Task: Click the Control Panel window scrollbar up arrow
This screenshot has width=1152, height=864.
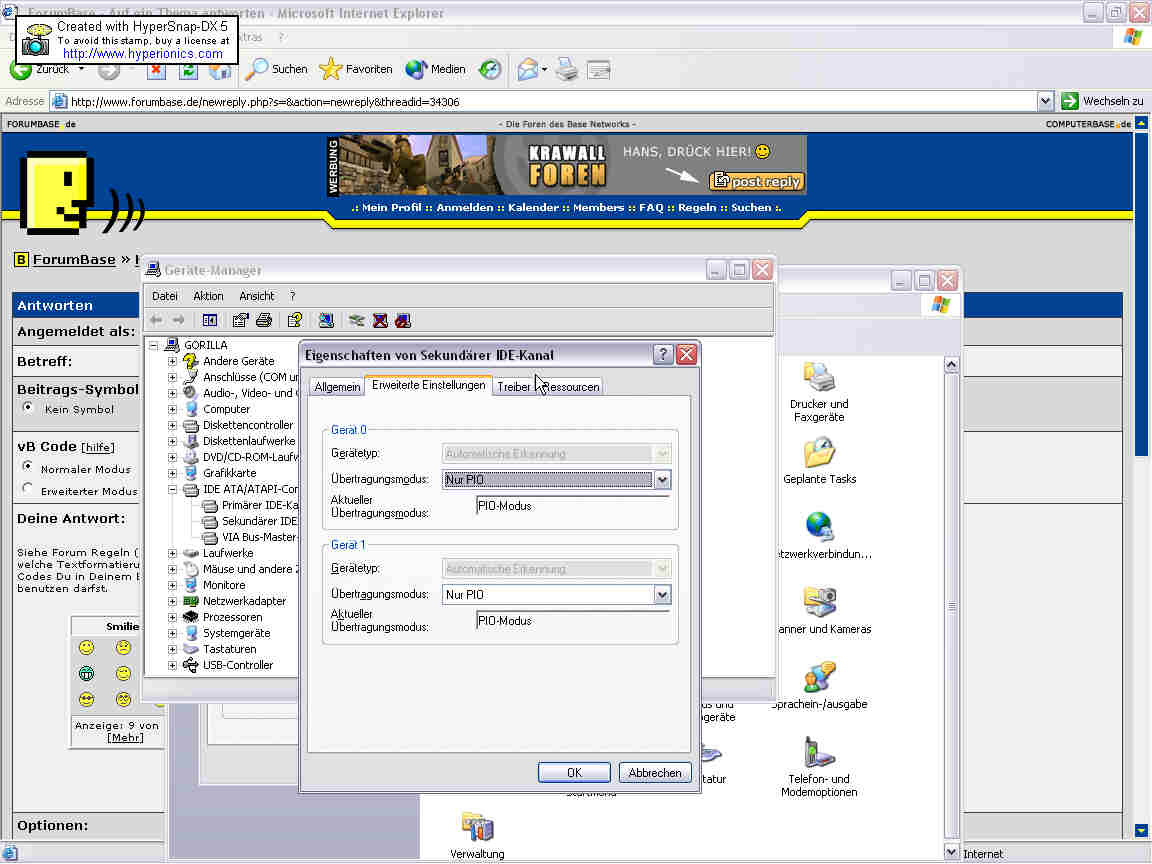Action: [x=951, y=365]
